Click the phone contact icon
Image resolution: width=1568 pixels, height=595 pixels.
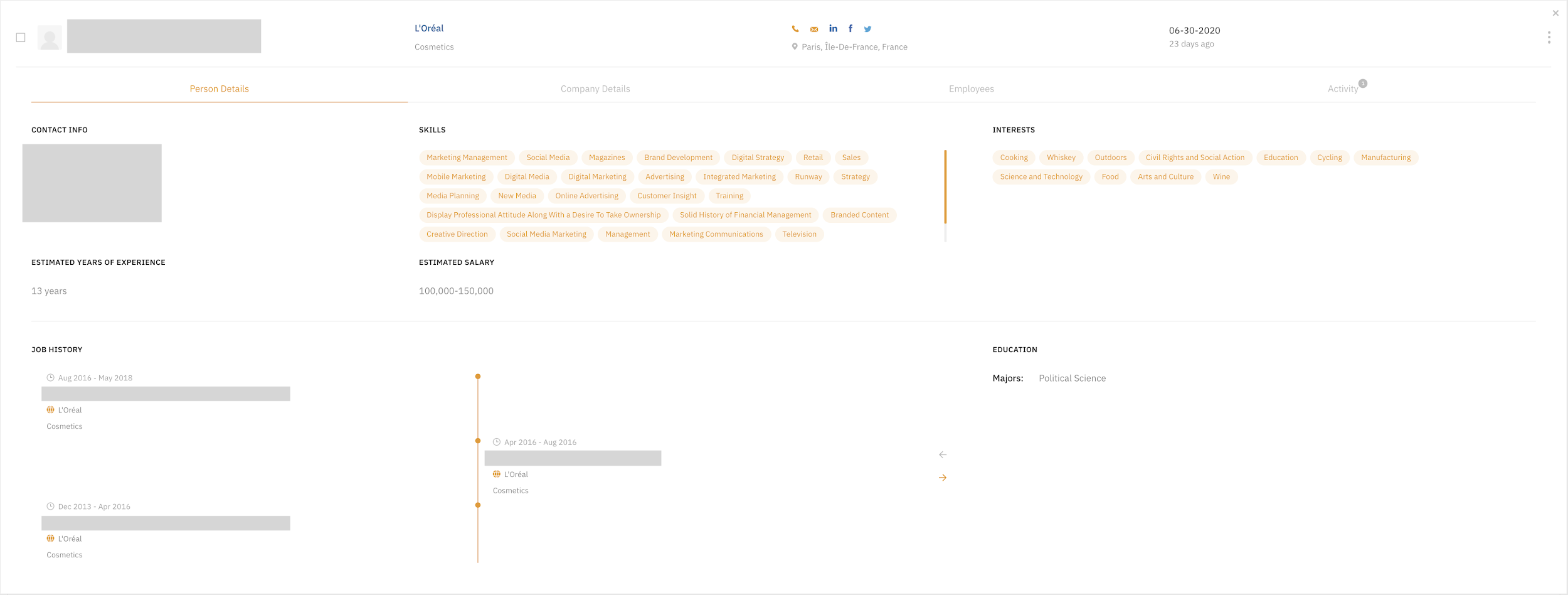point(795,29)
